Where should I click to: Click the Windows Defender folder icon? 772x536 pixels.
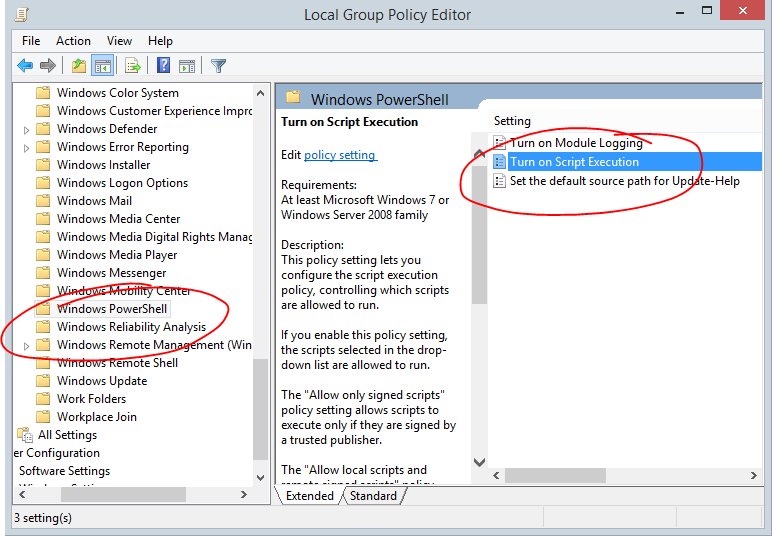[x=43, y=128]
